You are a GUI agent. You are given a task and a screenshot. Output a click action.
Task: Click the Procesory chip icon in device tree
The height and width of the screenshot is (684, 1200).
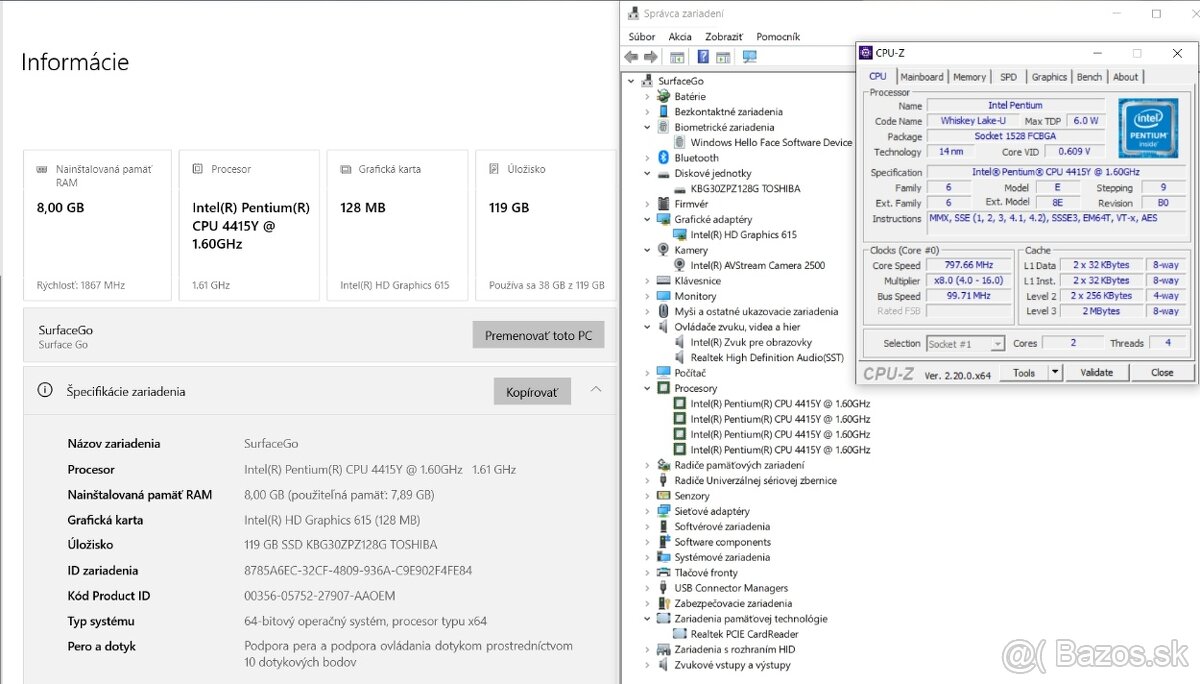coord(664,388)
